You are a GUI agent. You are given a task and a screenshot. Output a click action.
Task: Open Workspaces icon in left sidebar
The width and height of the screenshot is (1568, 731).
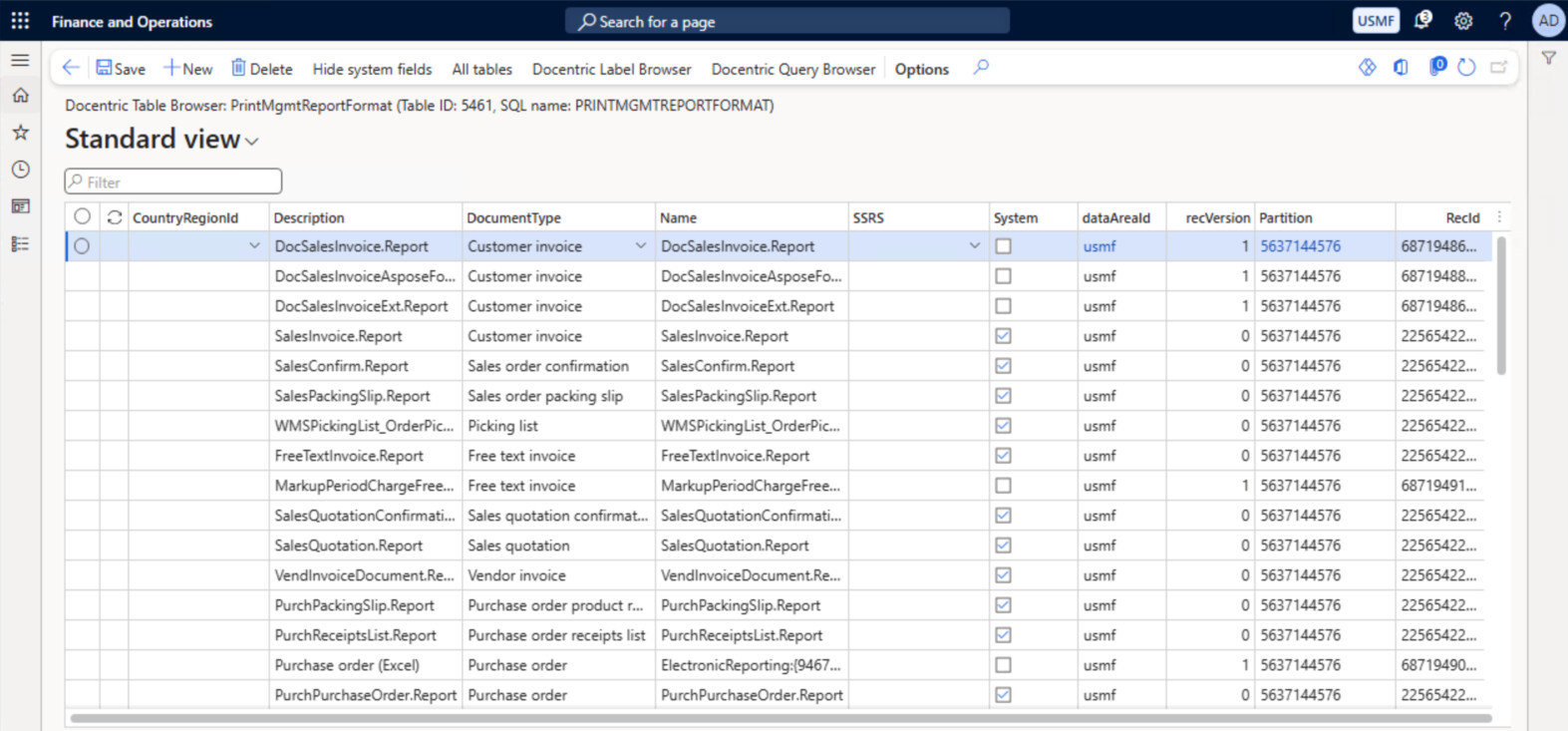(x=20, y=206)
